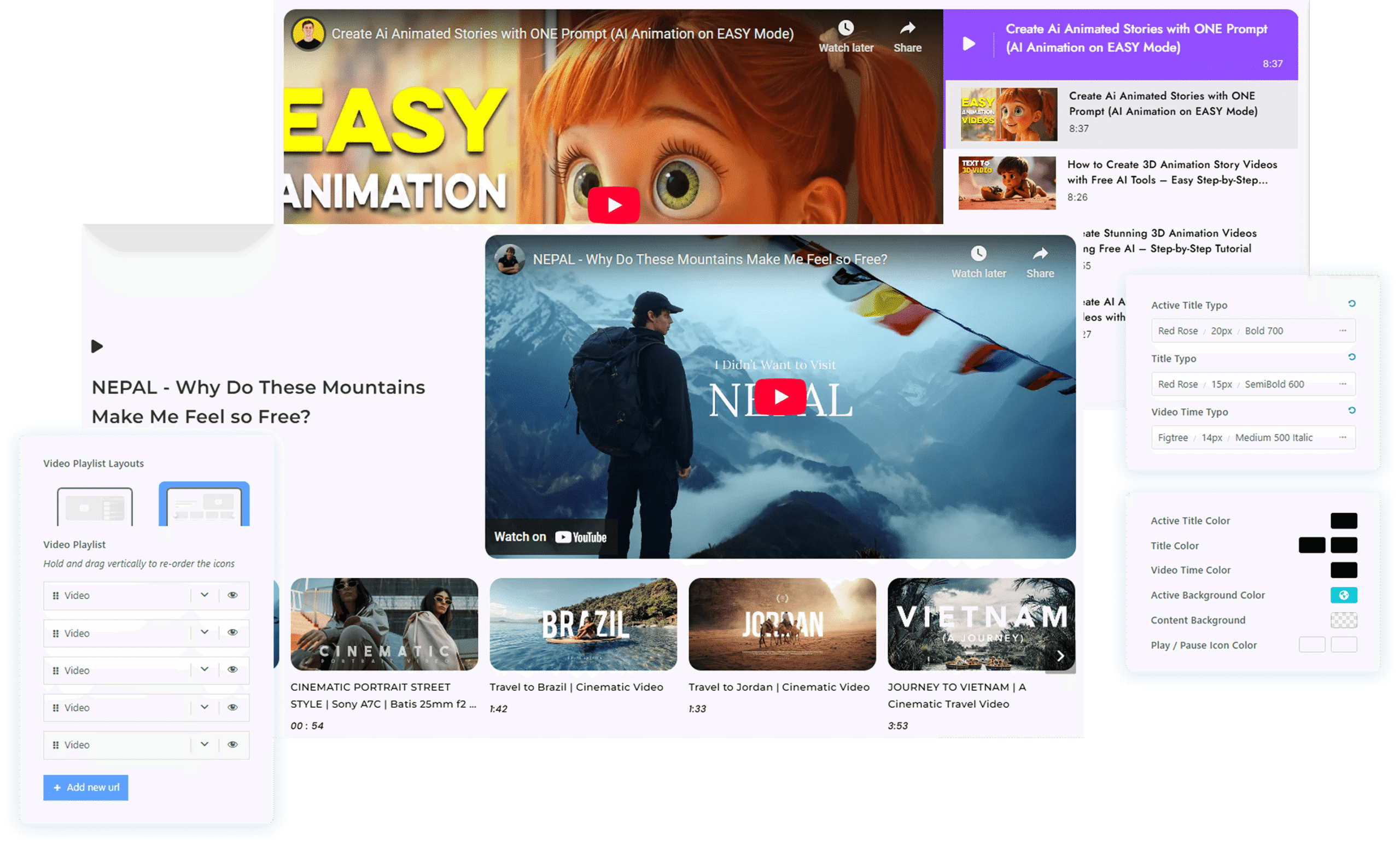Click the white play icon in the purple header
The height and width of the screenshot is (845, 1400).
(969, 44)
